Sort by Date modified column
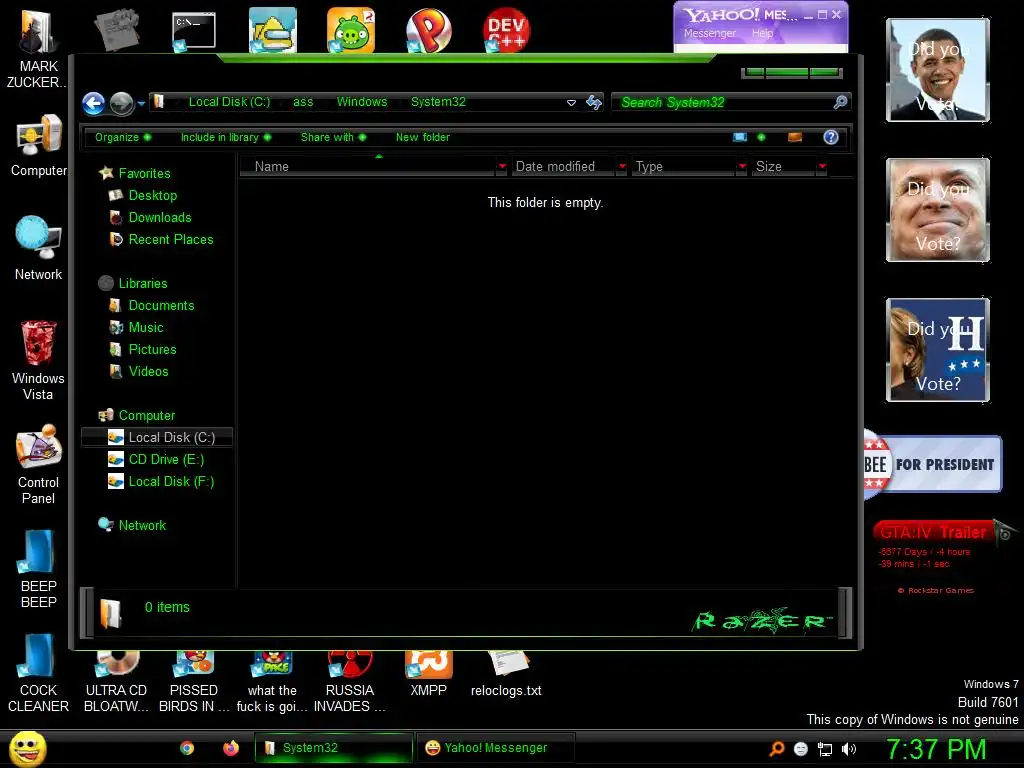This screenshot has width=1024, height=768. pos(564,167)
